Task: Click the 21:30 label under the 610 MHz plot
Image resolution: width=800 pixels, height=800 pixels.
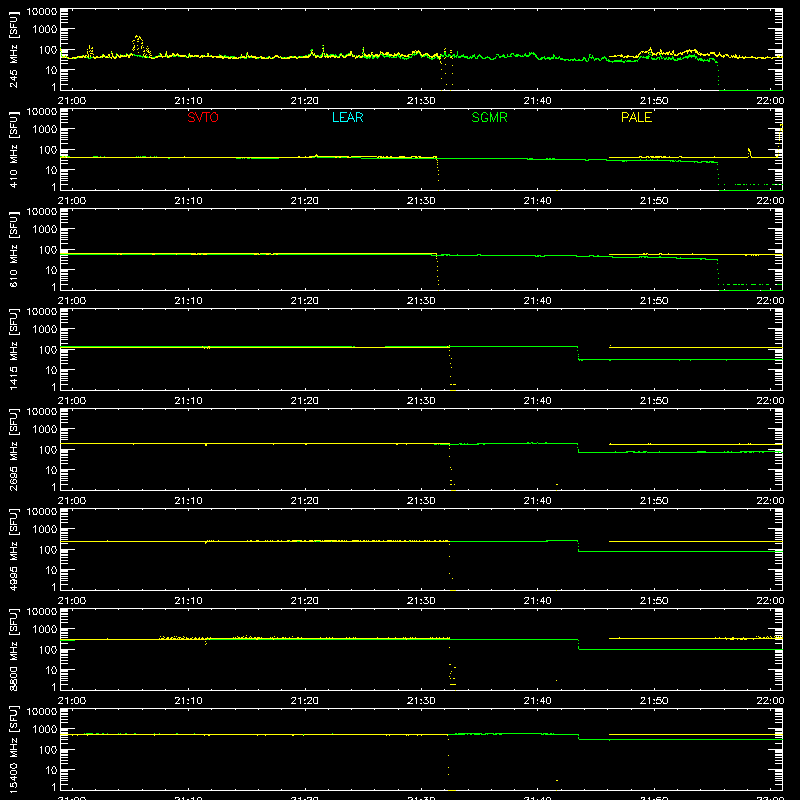Action: point(421,301)
